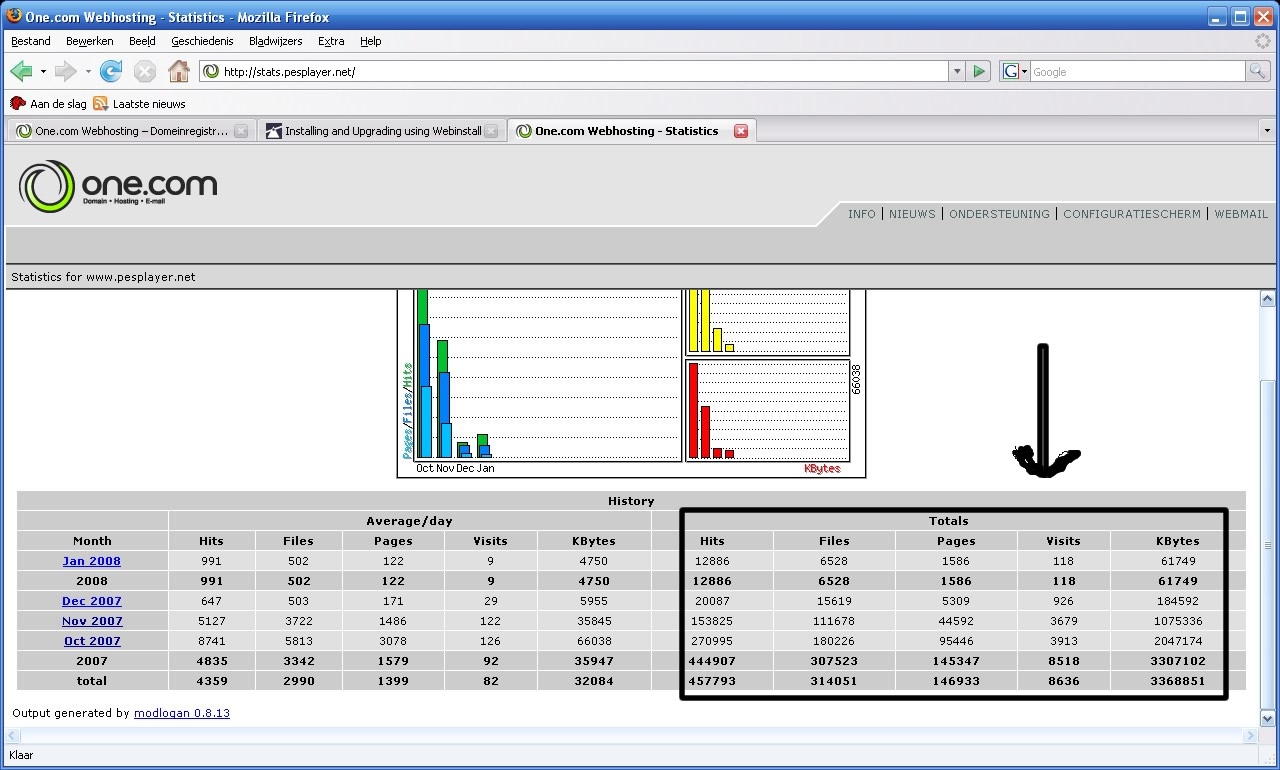Click the History table header
This screenshot has height=770, width=1280.
[631, 501]
